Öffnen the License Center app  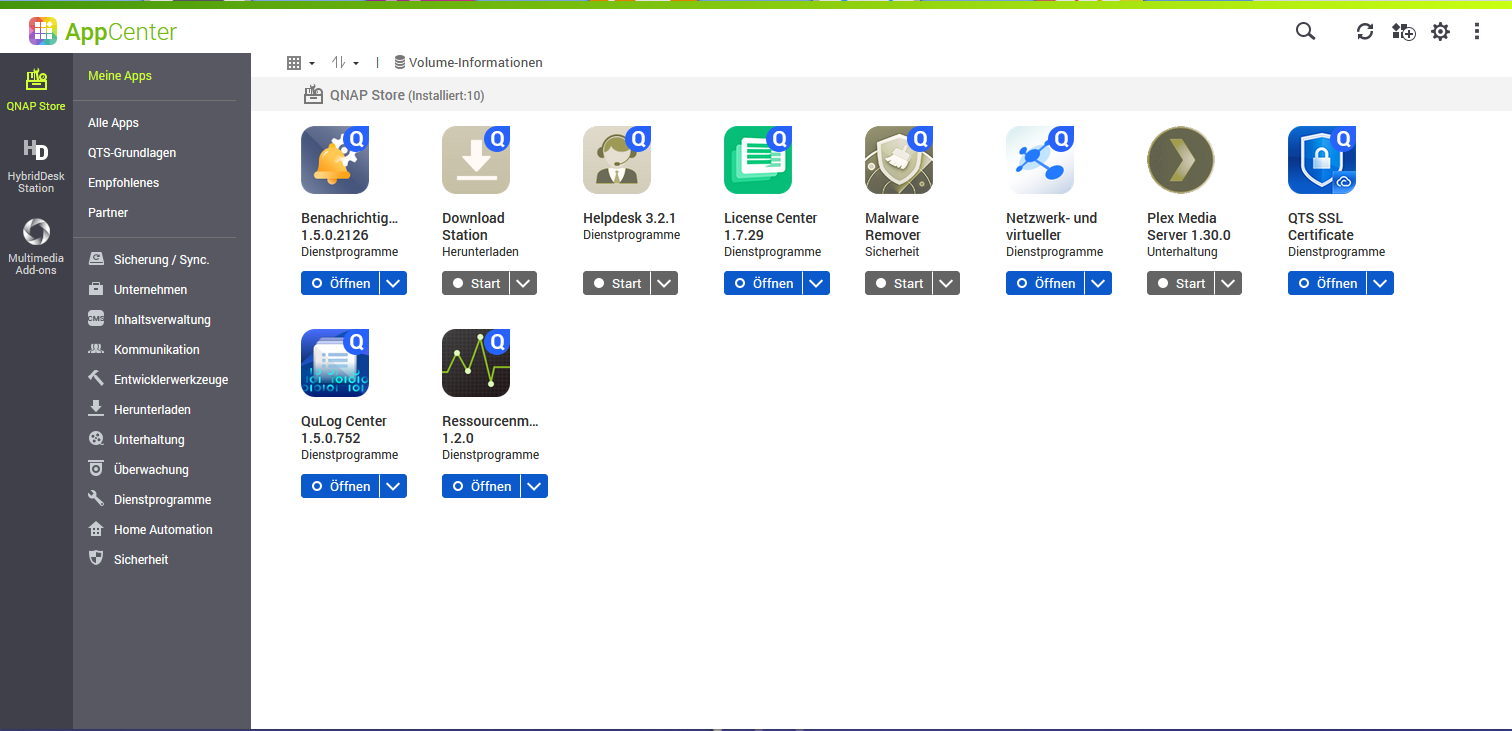764,283
